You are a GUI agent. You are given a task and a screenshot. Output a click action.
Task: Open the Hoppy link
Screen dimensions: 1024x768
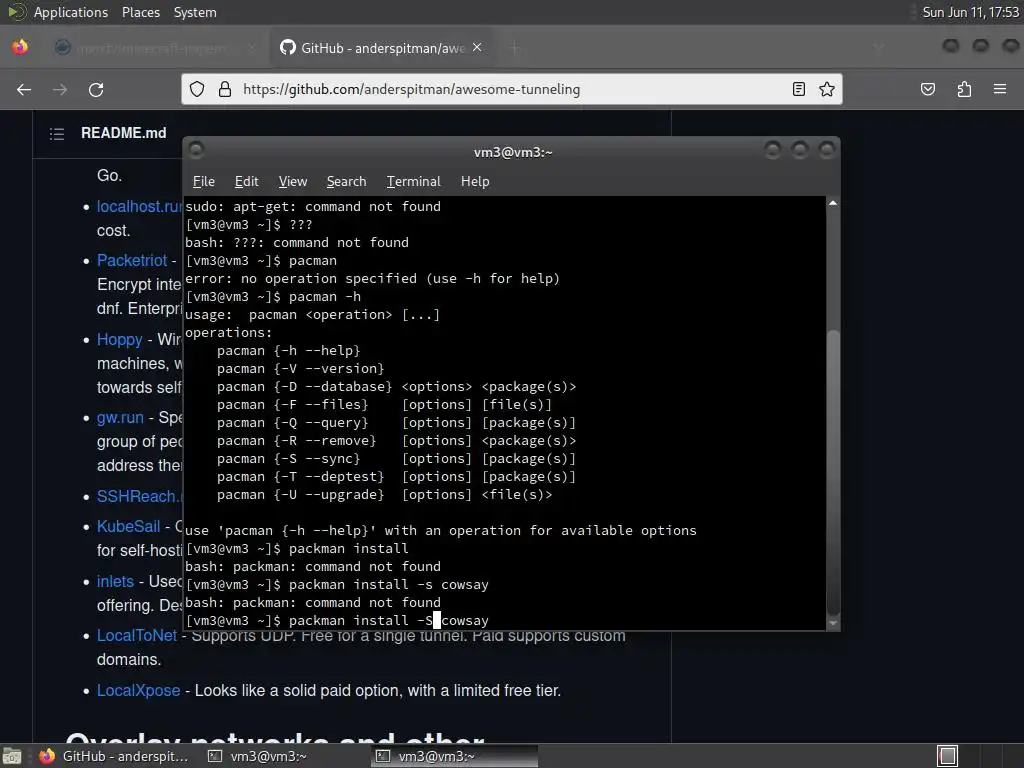[x=120, y=340]
